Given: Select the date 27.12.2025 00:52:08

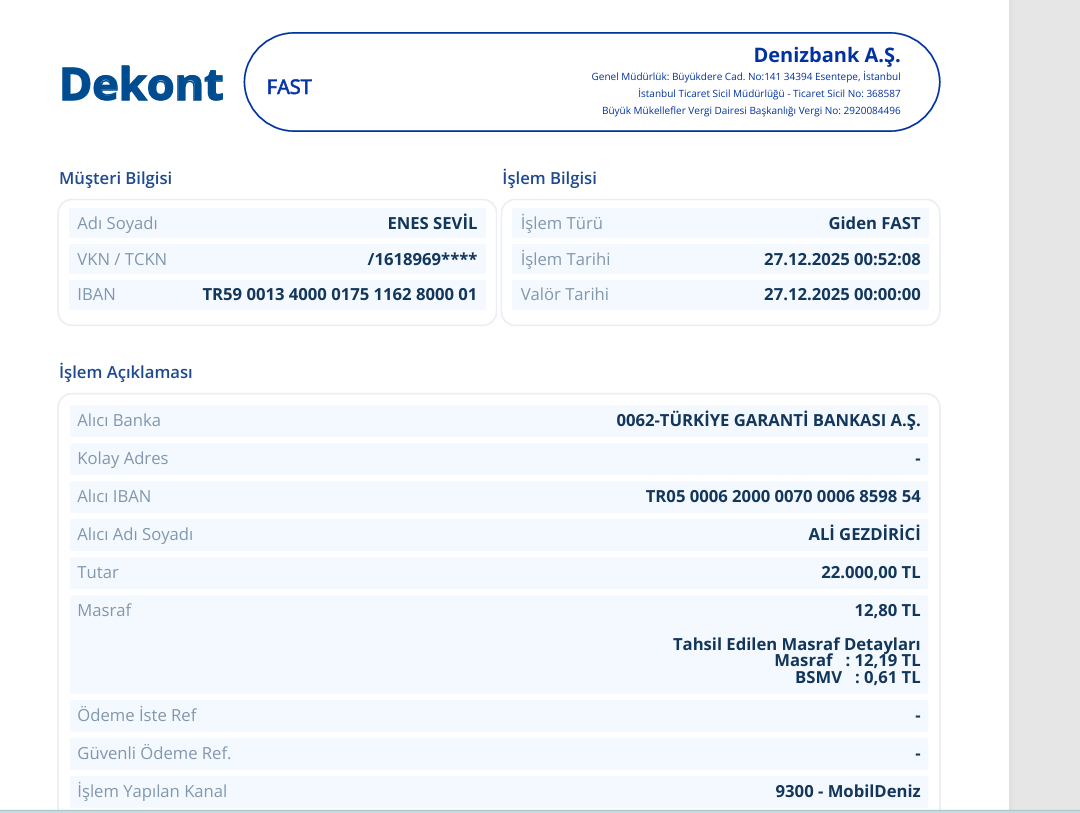Looking at the screenshot, I should coord(842,259).
